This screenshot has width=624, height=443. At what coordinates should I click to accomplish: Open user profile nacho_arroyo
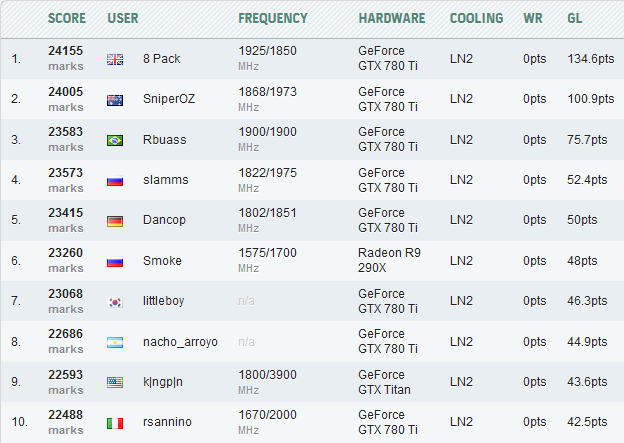(180, 342)
